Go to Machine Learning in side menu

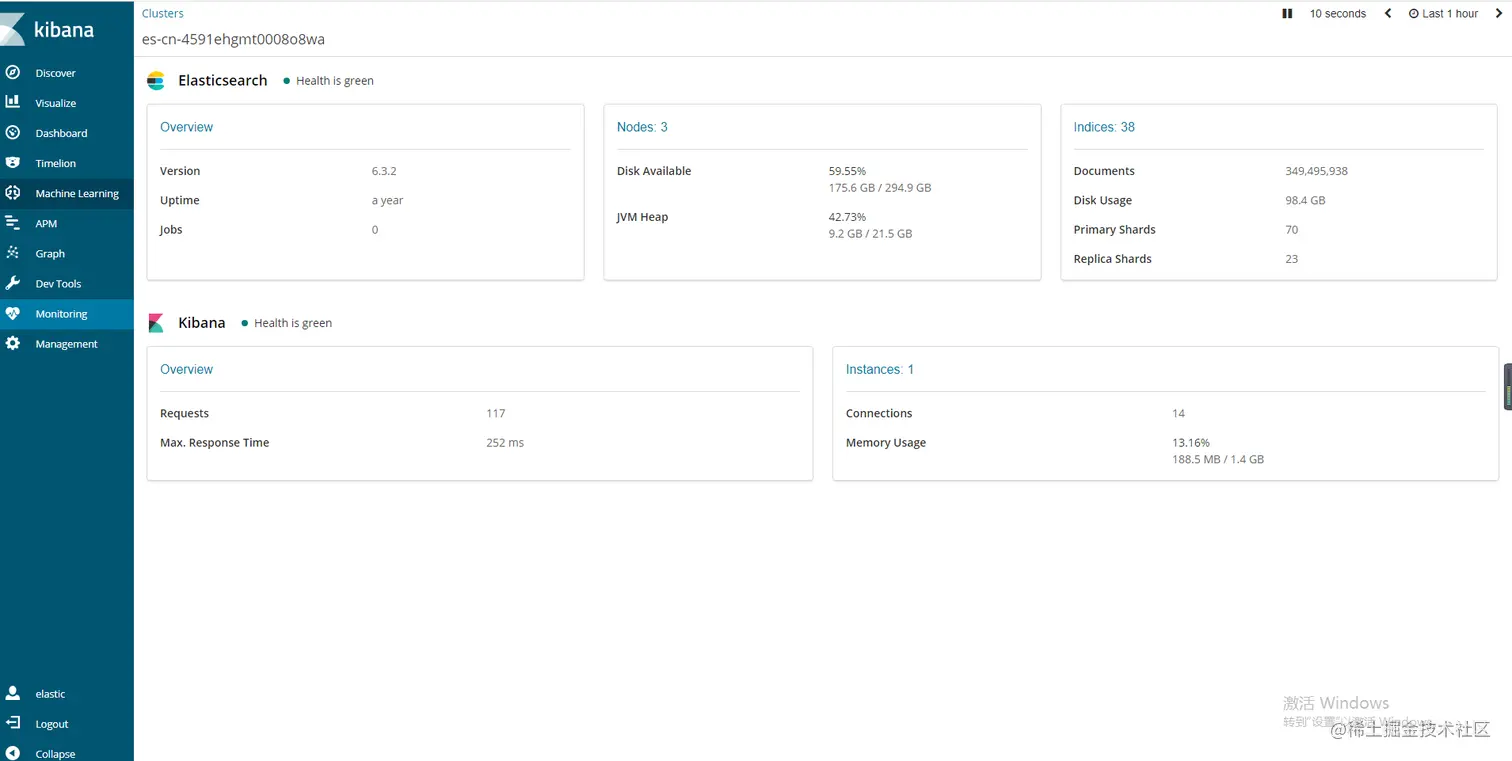coord(77,194)
